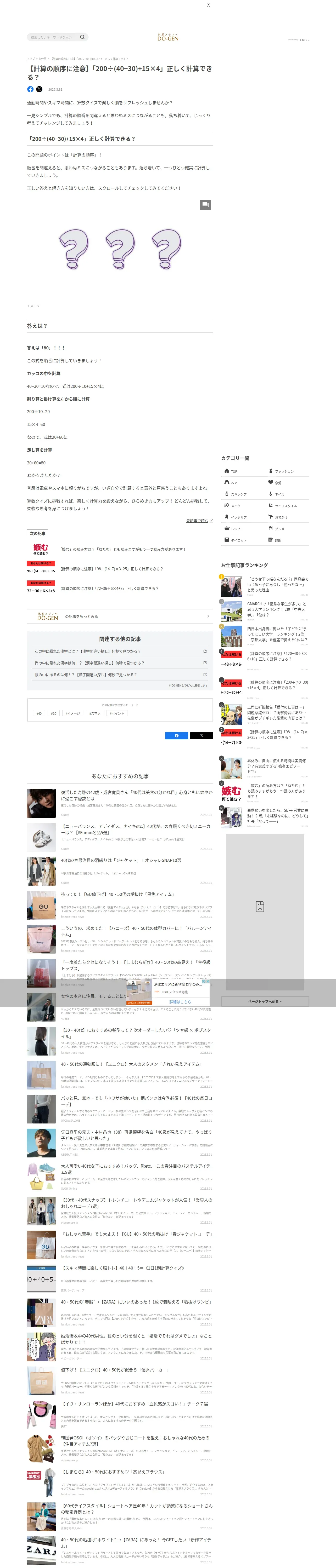336x1568 pixels.
Task: Open next article 98÷(14−7)×3+25 quiz
Action: point(120,568)
